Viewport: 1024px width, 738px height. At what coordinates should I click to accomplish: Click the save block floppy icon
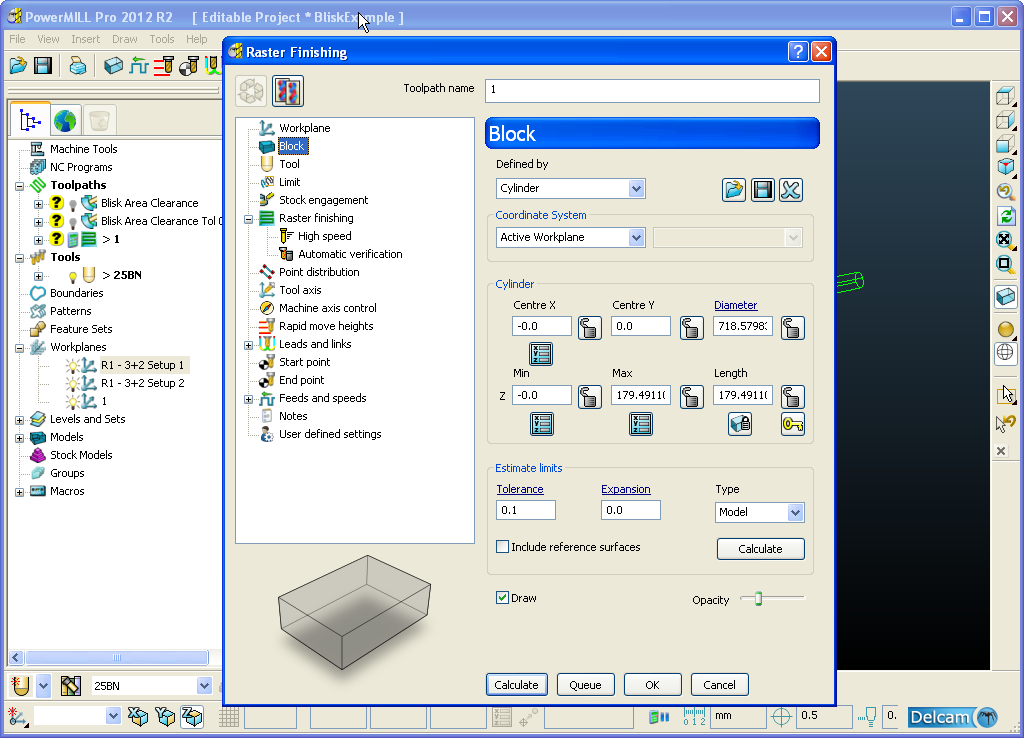click(x=763, y=190)
